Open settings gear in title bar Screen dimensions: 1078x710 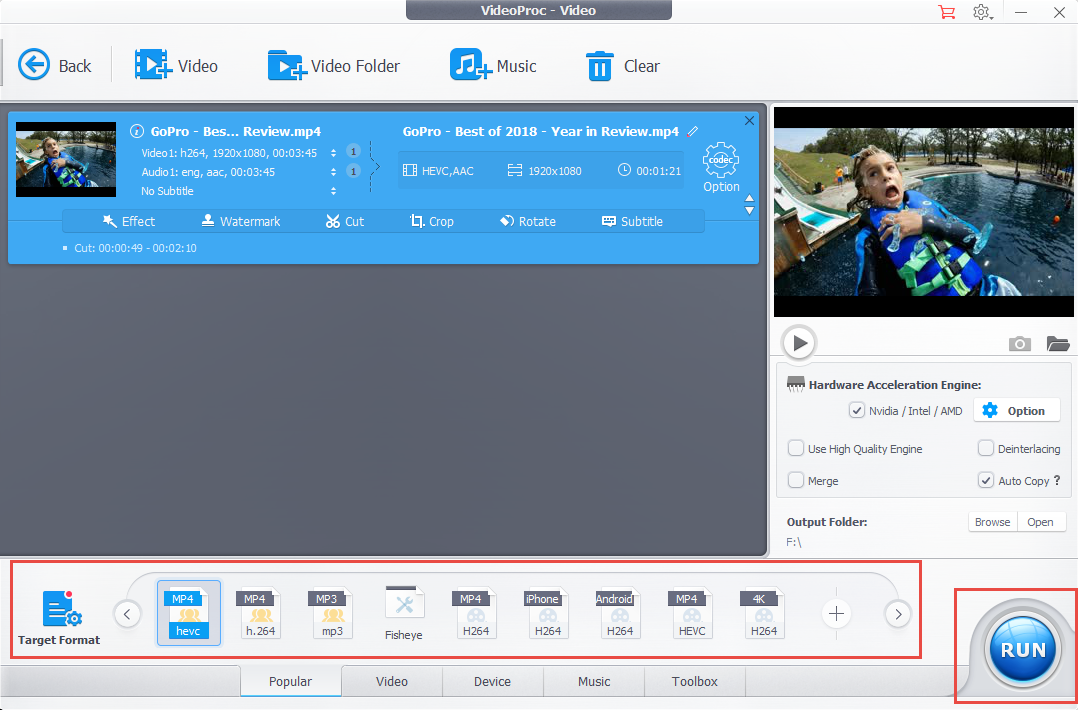coord(982,12)
